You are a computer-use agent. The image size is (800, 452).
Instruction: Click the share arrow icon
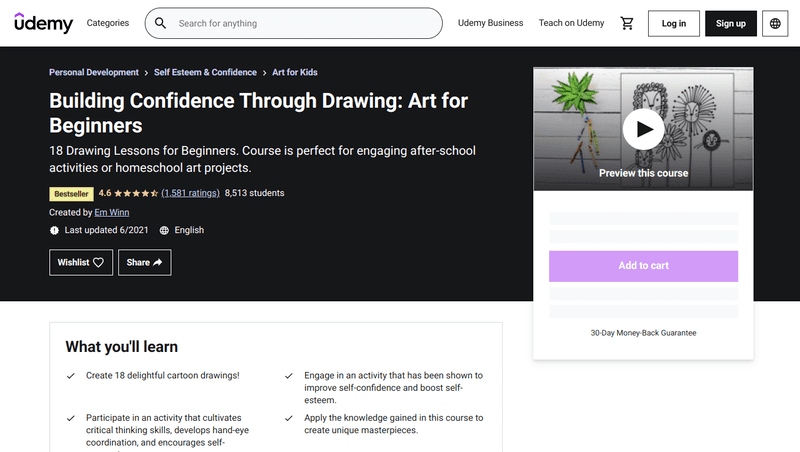pos(158,262)
